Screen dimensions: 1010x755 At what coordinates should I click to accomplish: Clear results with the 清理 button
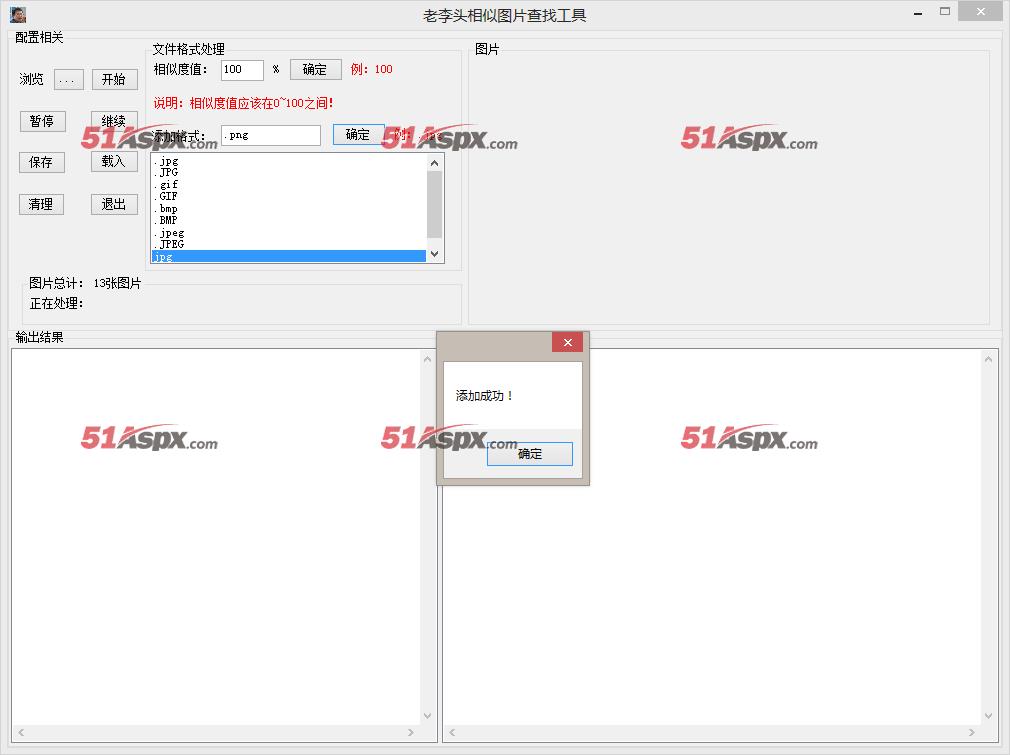41,204
